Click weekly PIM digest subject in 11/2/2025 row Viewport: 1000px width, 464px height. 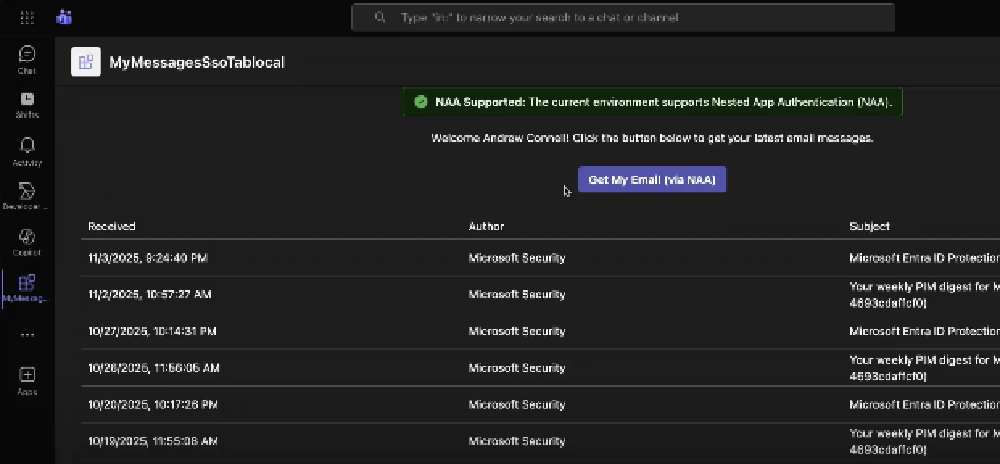924,294
